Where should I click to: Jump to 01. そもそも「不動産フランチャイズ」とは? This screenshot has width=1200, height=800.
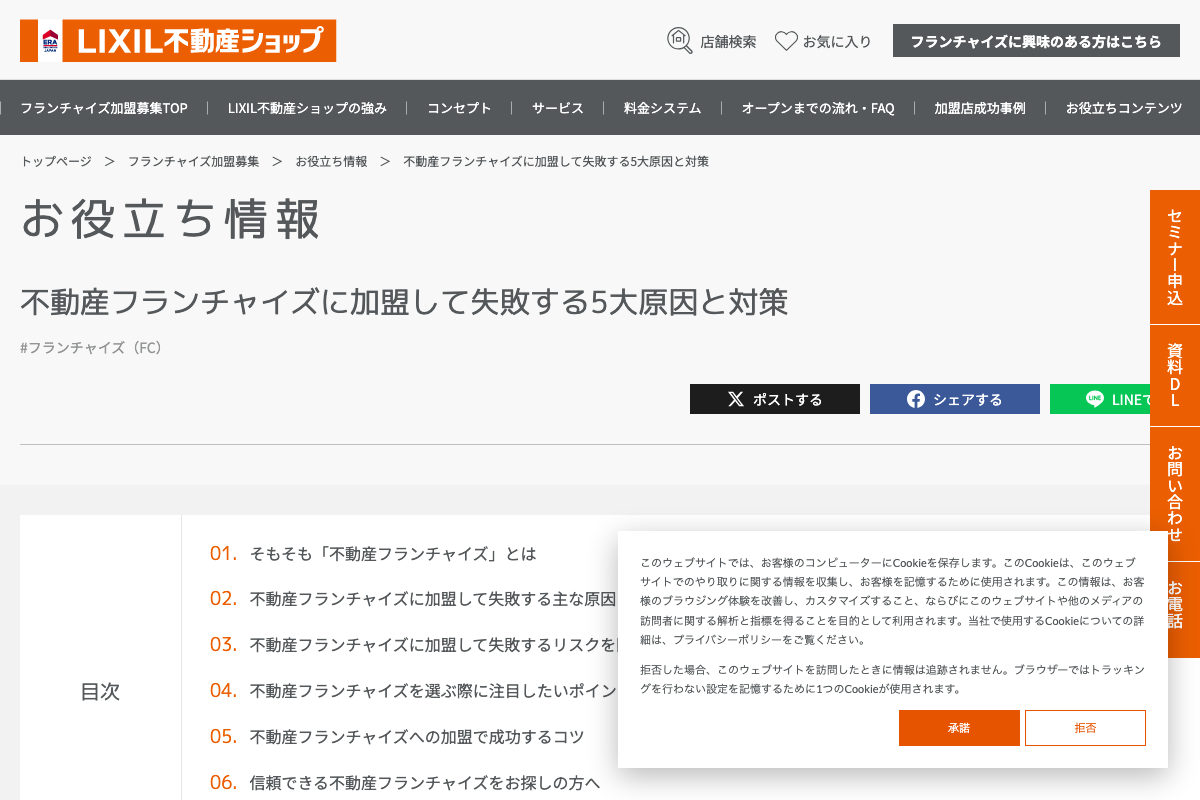coord(373,553)
